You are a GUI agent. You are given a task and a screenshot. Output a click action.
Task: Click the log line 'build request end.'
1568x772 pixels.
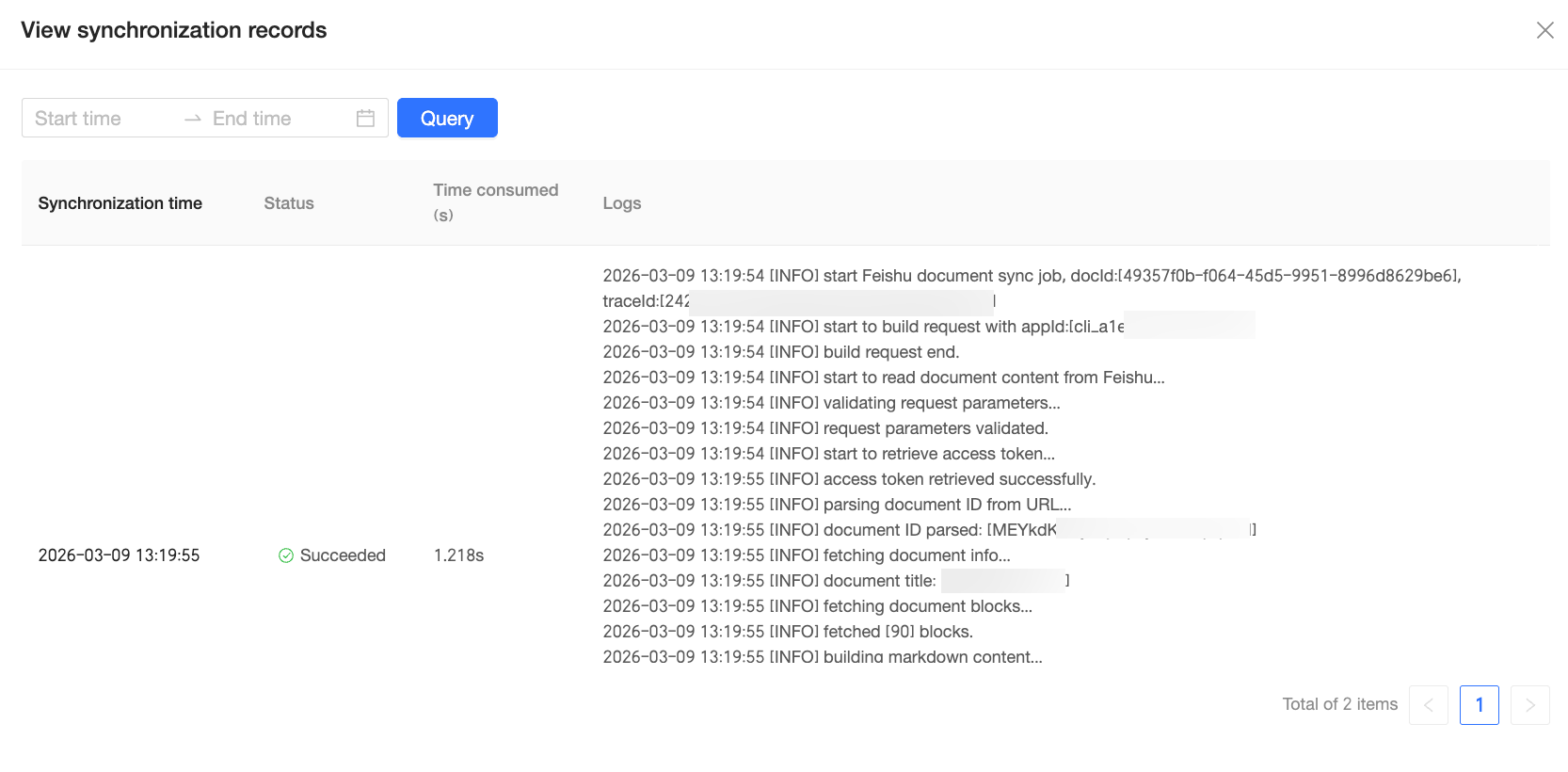[780, 352]
